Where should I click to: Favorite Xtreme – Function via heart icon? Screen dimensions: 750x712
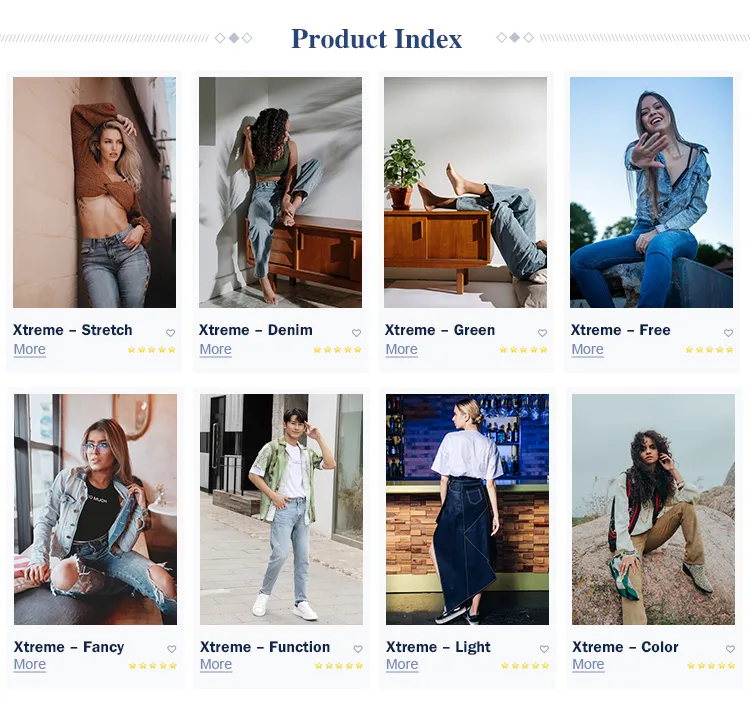[357, 649]
